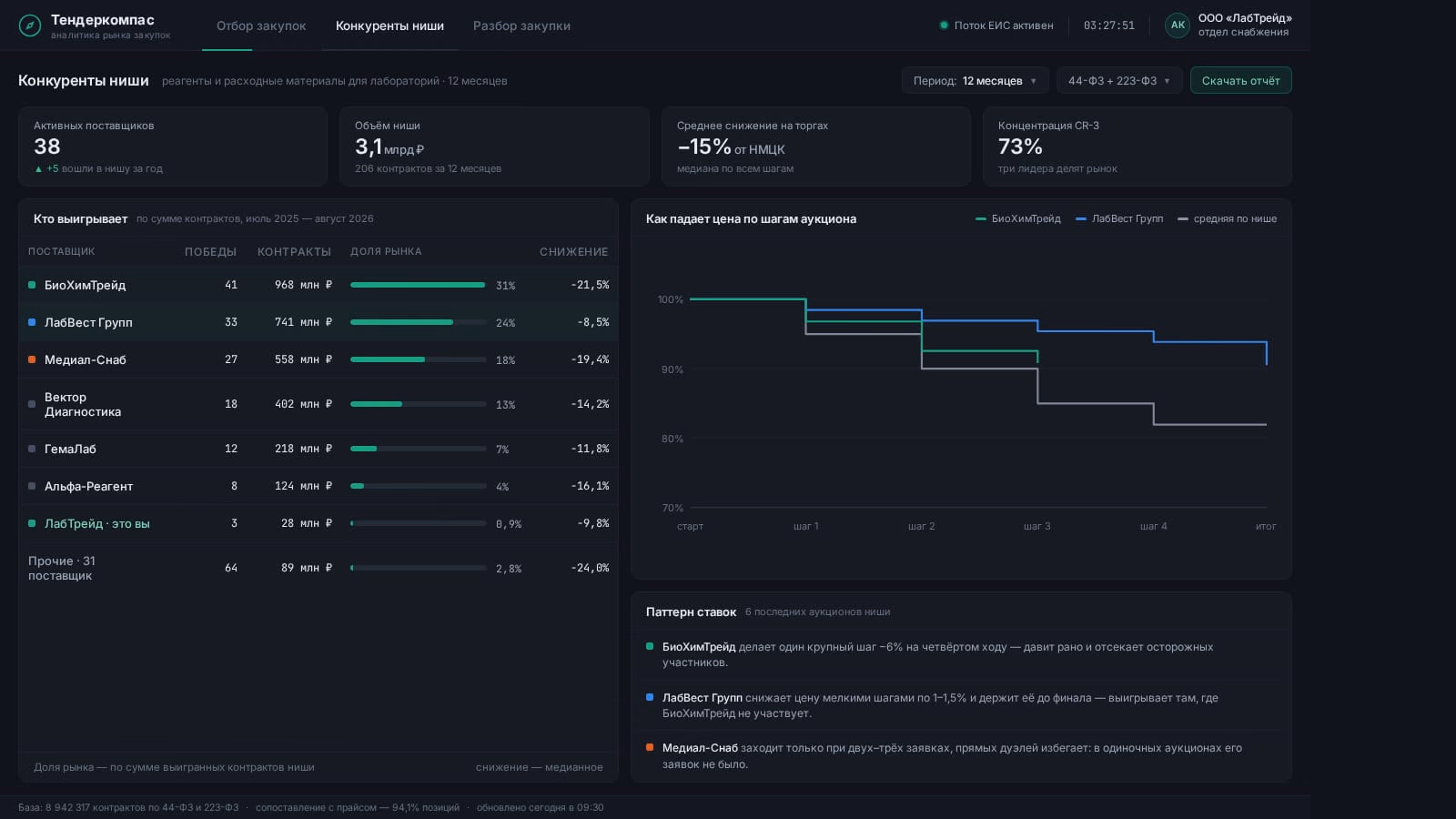Screen dimensions: 1456x819
Task: Click the blue bullet of ЛабВест Групп pattern
Action: click(x=650, y=697)
